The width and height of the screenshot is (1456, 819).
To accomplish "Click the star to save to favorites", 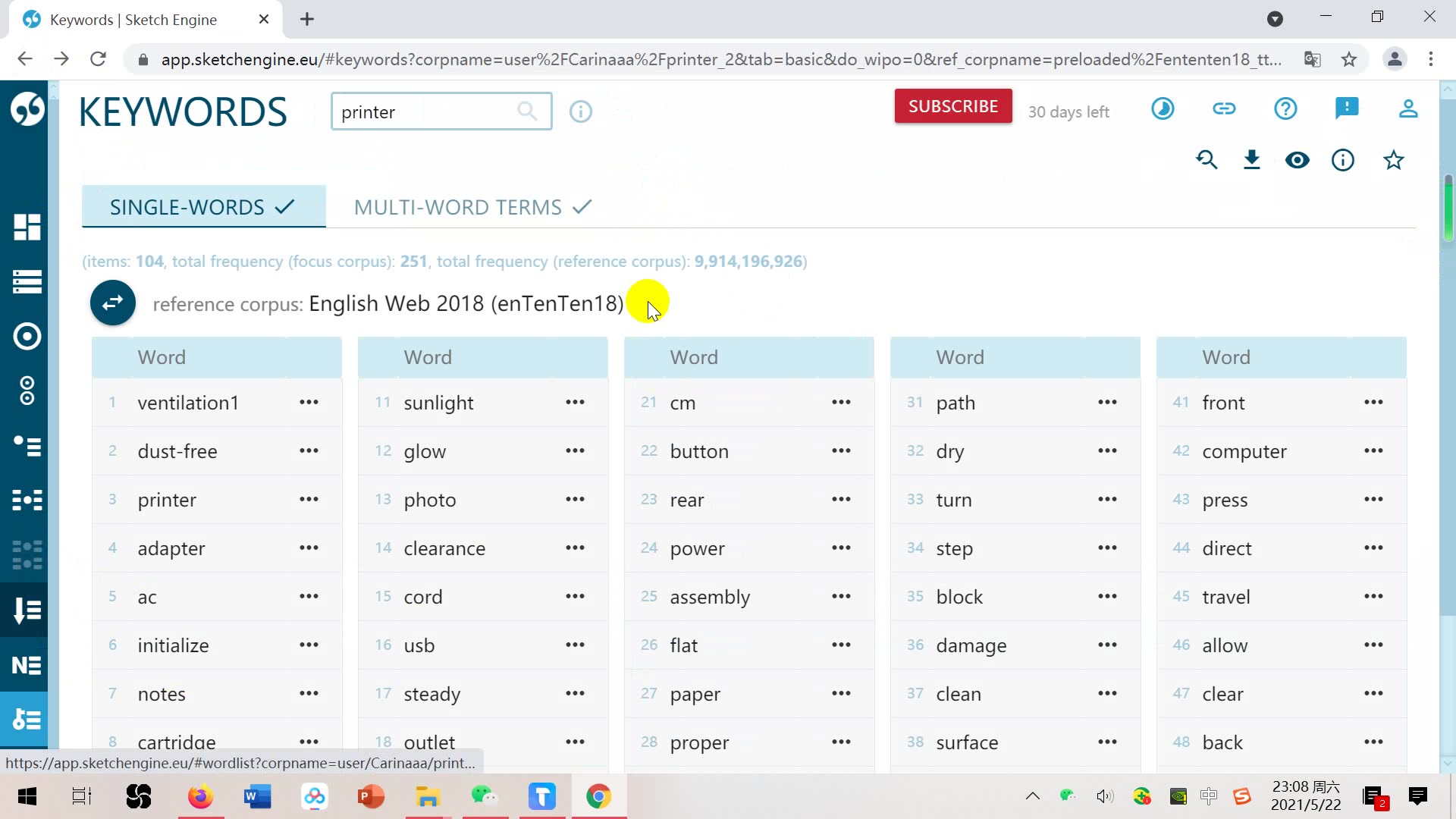I will [1394, 160].
